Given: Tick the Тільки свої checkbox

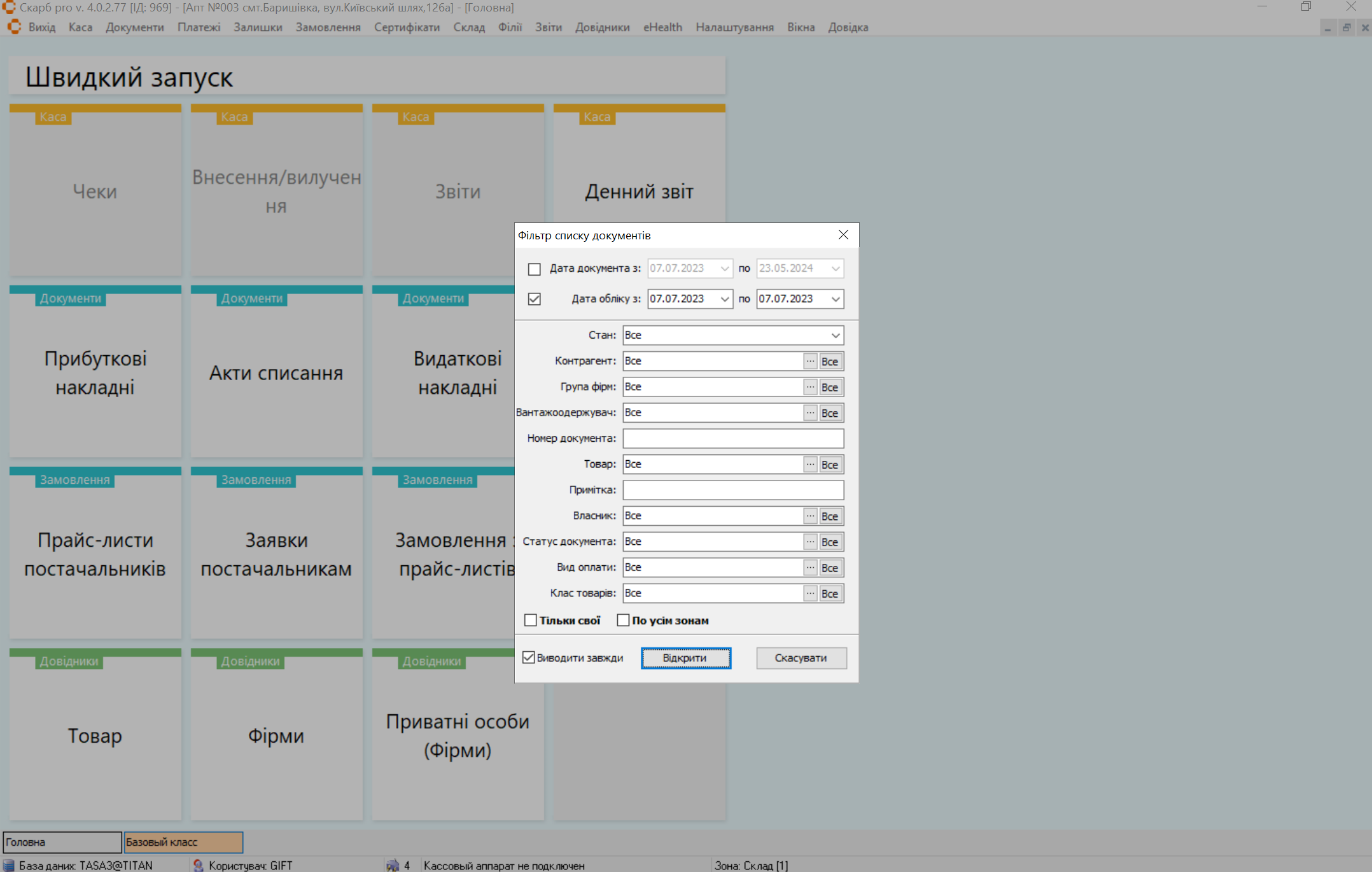Looking at the screenshot, I should (x=531, y=621).
